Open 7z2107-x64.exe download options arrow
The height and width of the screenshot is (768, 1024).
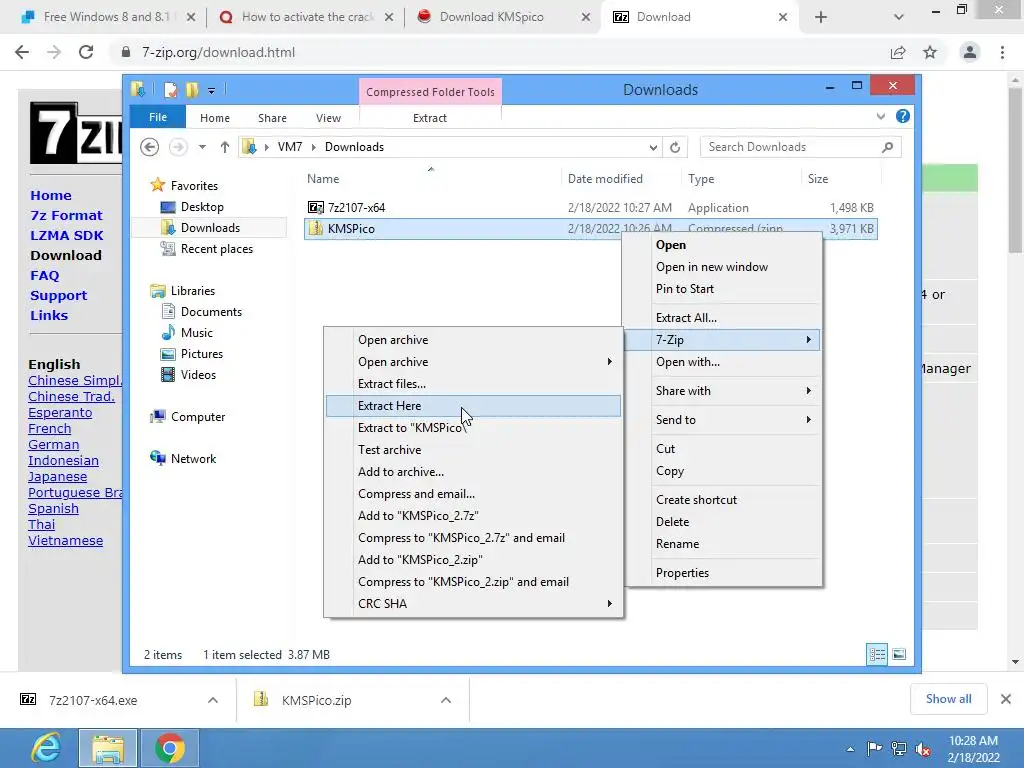(x=213, y=700)
